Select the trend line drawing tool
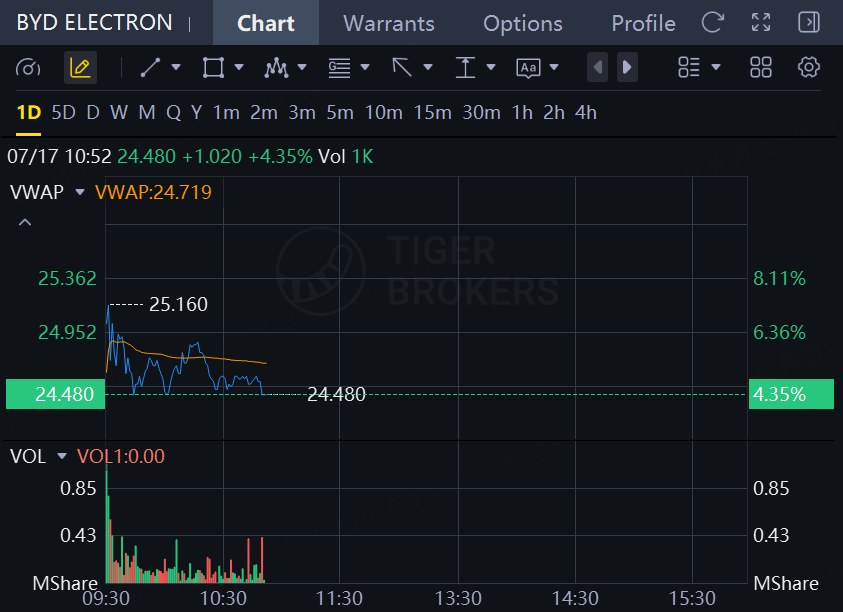 151,68
